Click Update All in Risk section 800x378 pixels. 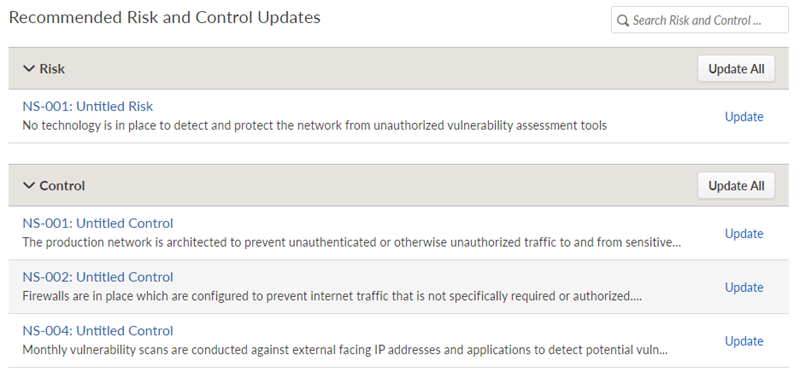point(736,69)
